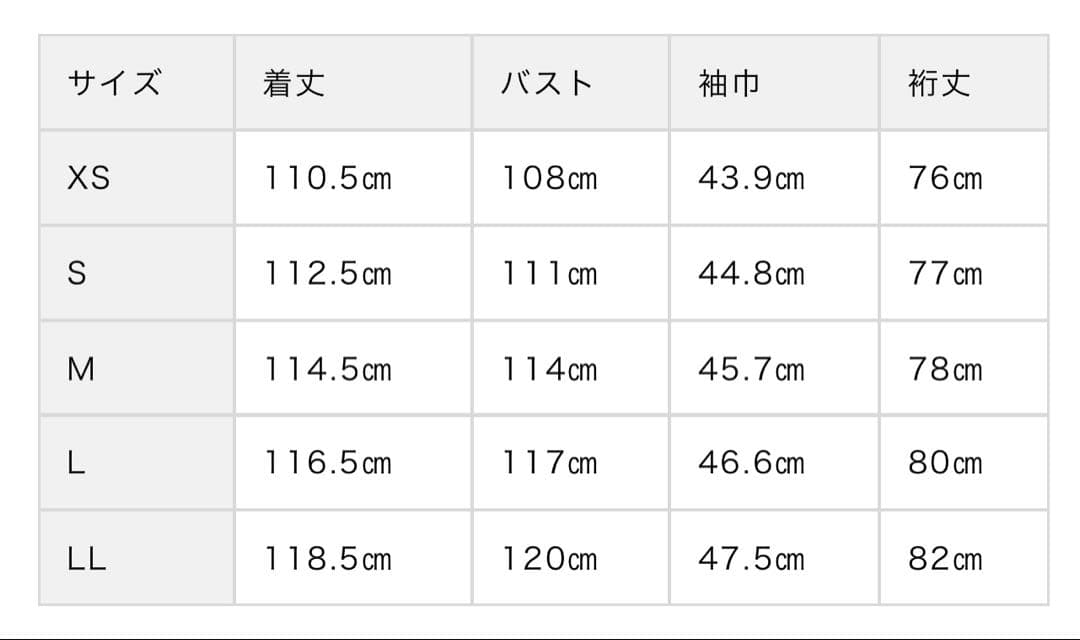Image resolution: width=1080 pixels, height=640 pixels.
Task: Select the 108cm bust cell
Action: click(549, 178)
